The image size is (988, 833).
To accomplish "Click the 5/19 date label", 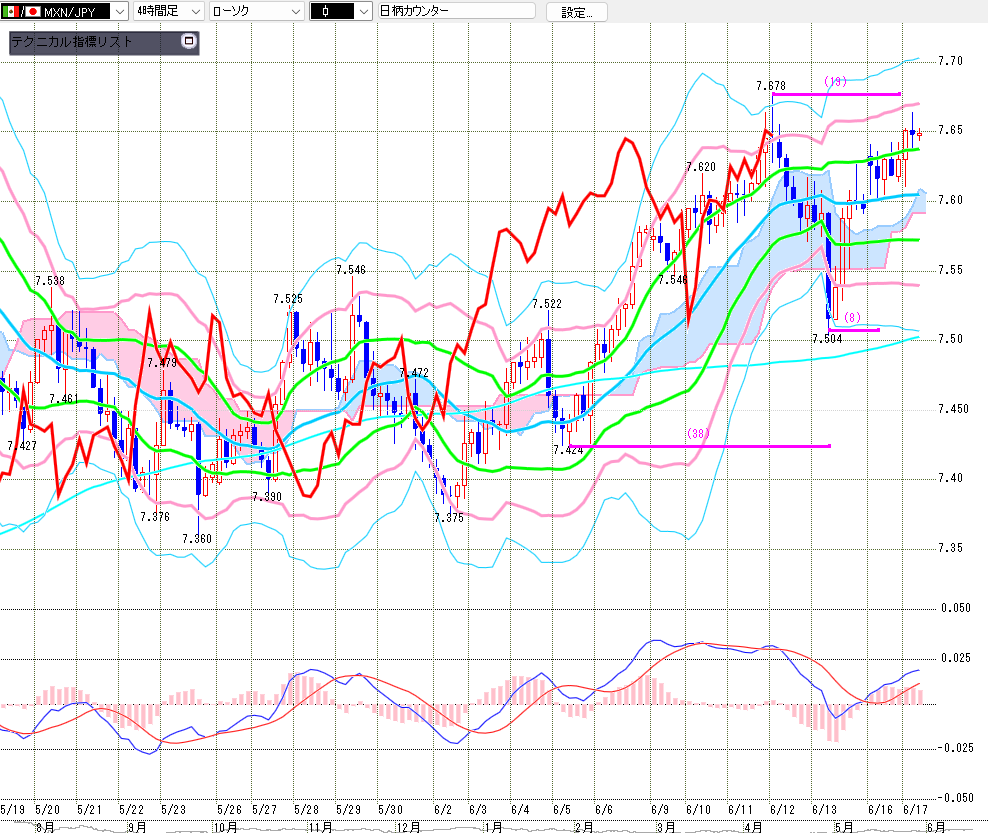I will point(13,810).
